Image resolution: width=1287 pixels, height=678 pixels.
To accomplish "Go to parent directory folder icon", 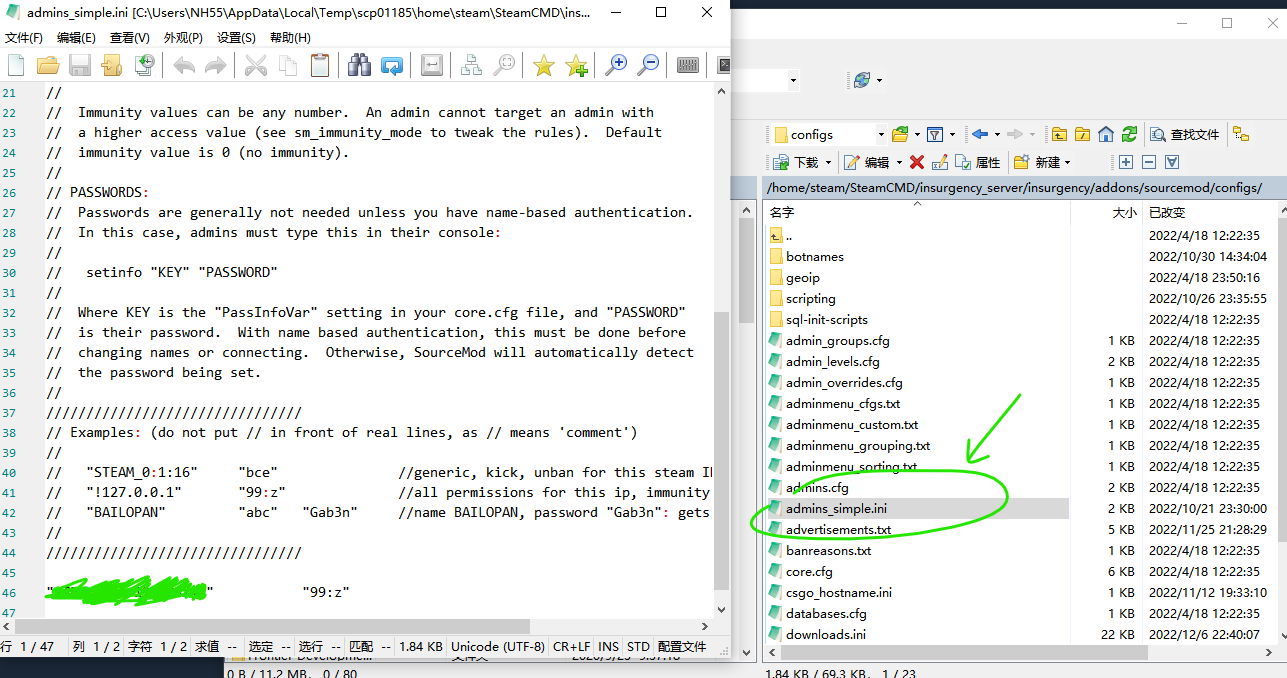I will coord(1058,134).
